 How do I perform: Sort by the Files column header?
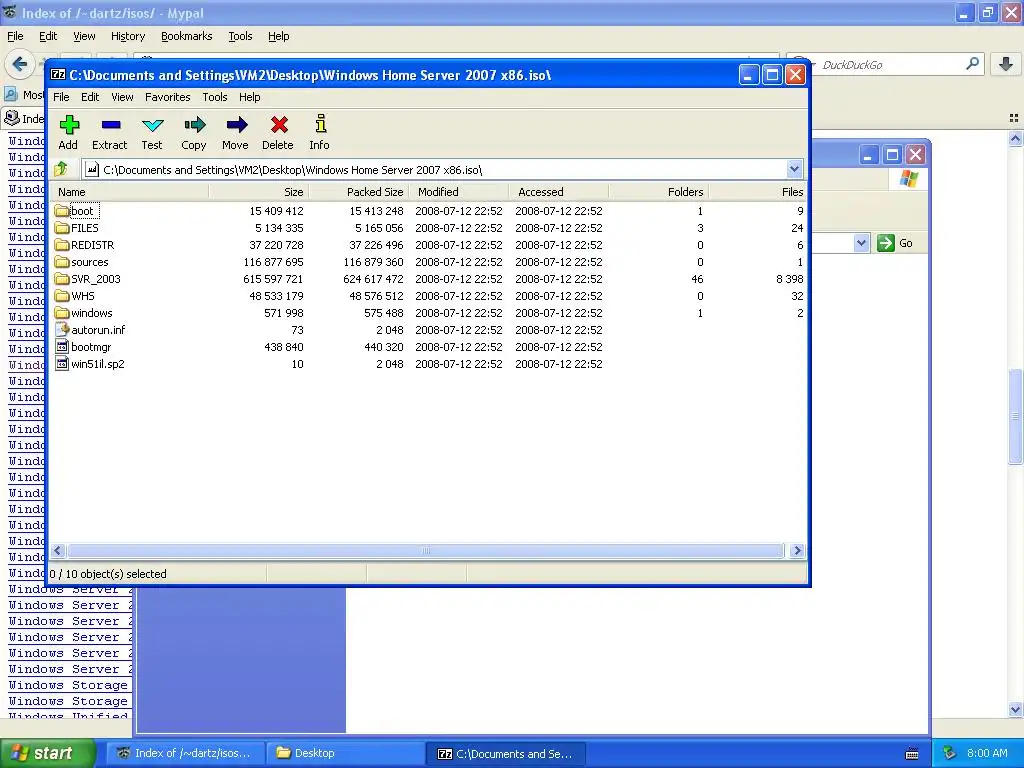pos(758,192)
